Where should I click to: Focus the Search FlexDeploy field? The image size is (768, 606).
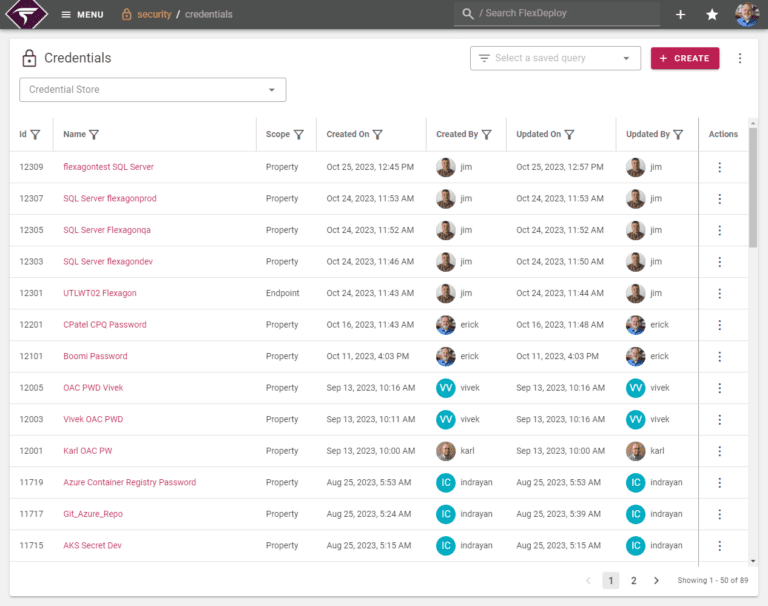556,14
